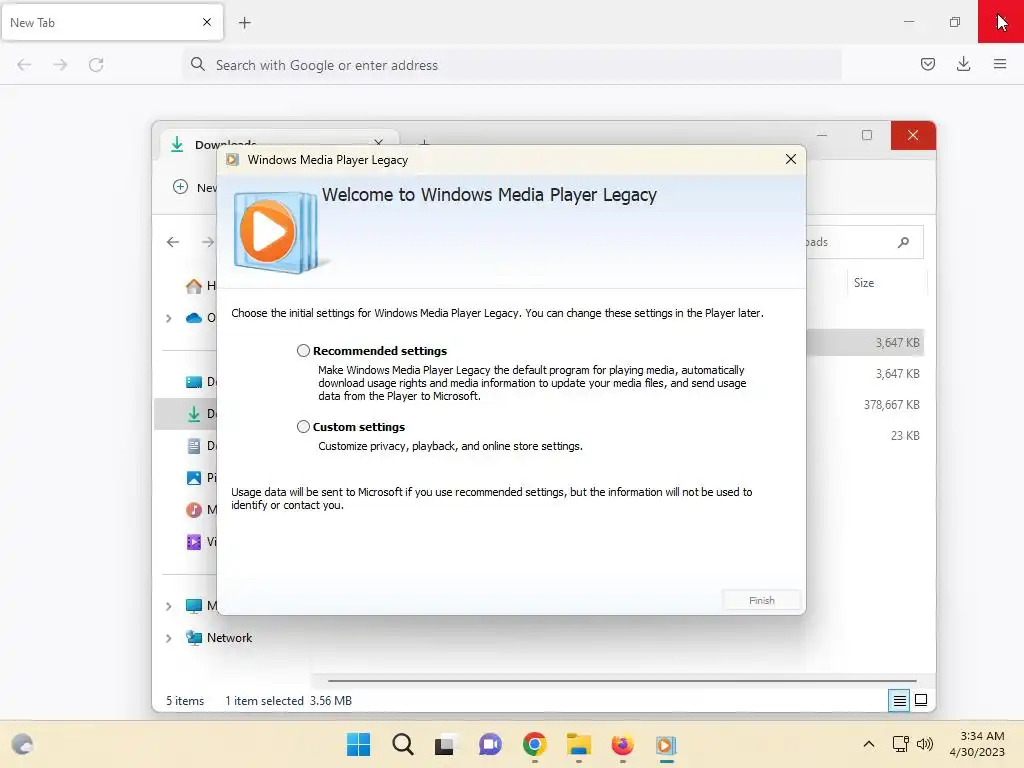
Task: Open volume control in system tray
Action: coord(924,744)
